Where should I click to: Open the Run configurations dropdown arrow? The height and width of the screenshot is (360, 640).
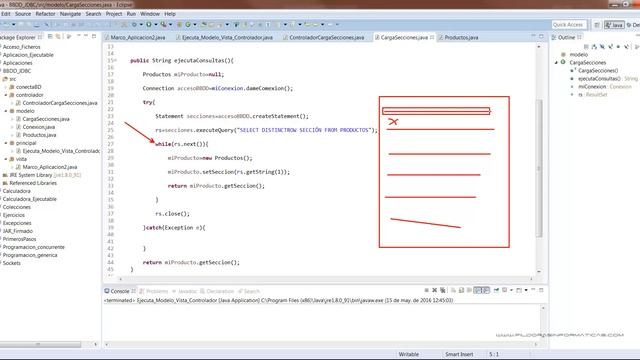click(156, 24)
